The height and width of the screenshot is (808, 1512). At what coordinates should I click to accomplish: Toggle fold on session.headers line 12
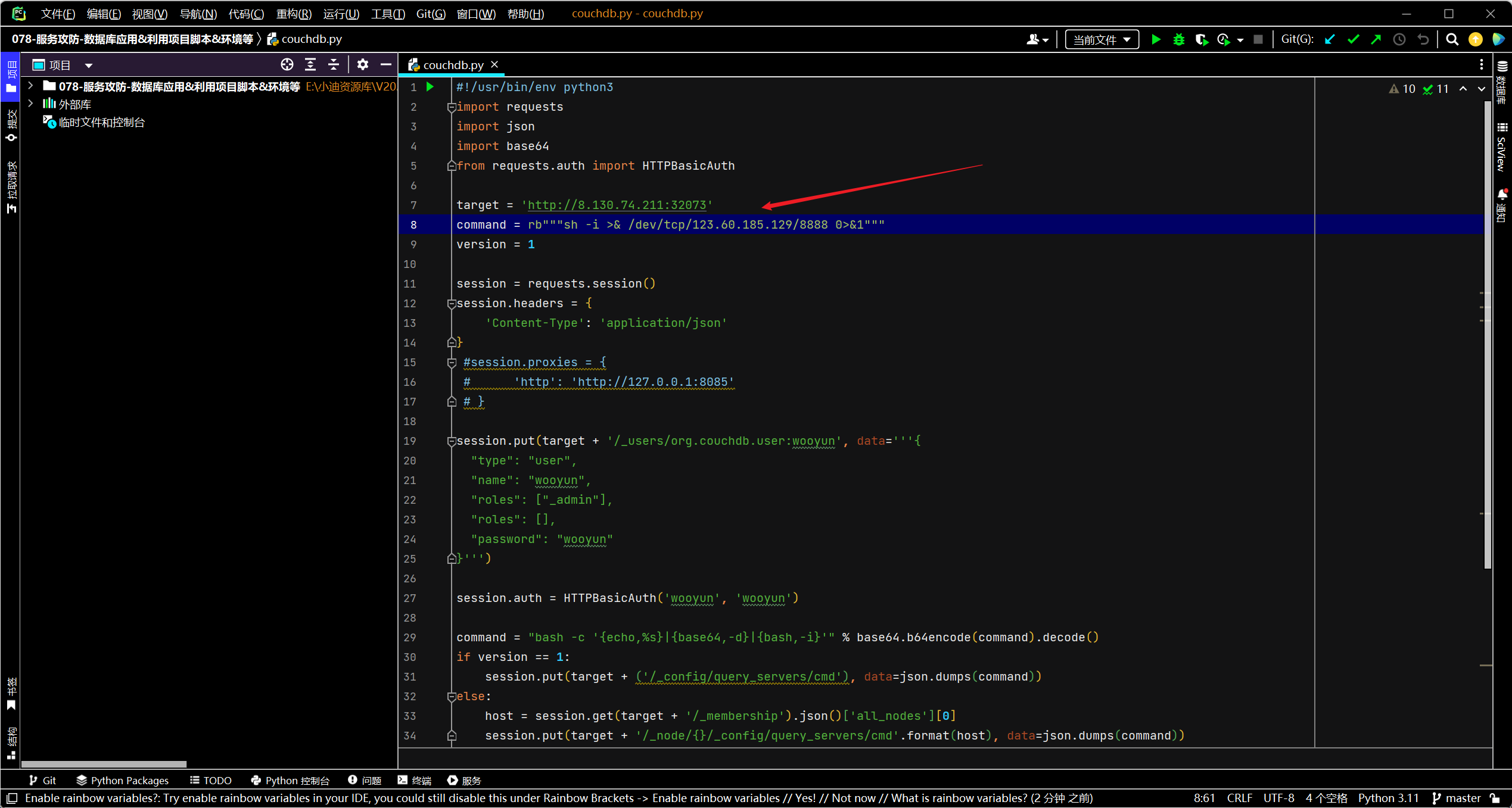(x=452, y=304)
